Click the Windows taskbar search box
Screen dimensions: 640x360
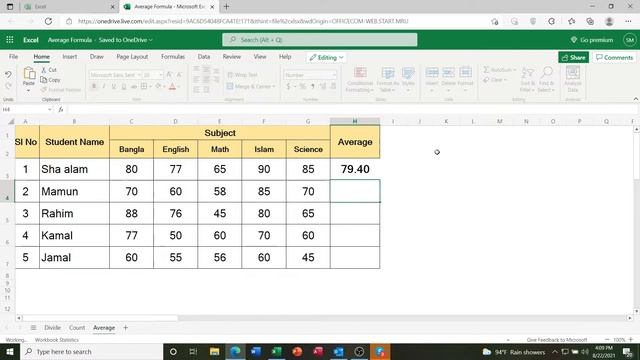click(x=91, y=351)
